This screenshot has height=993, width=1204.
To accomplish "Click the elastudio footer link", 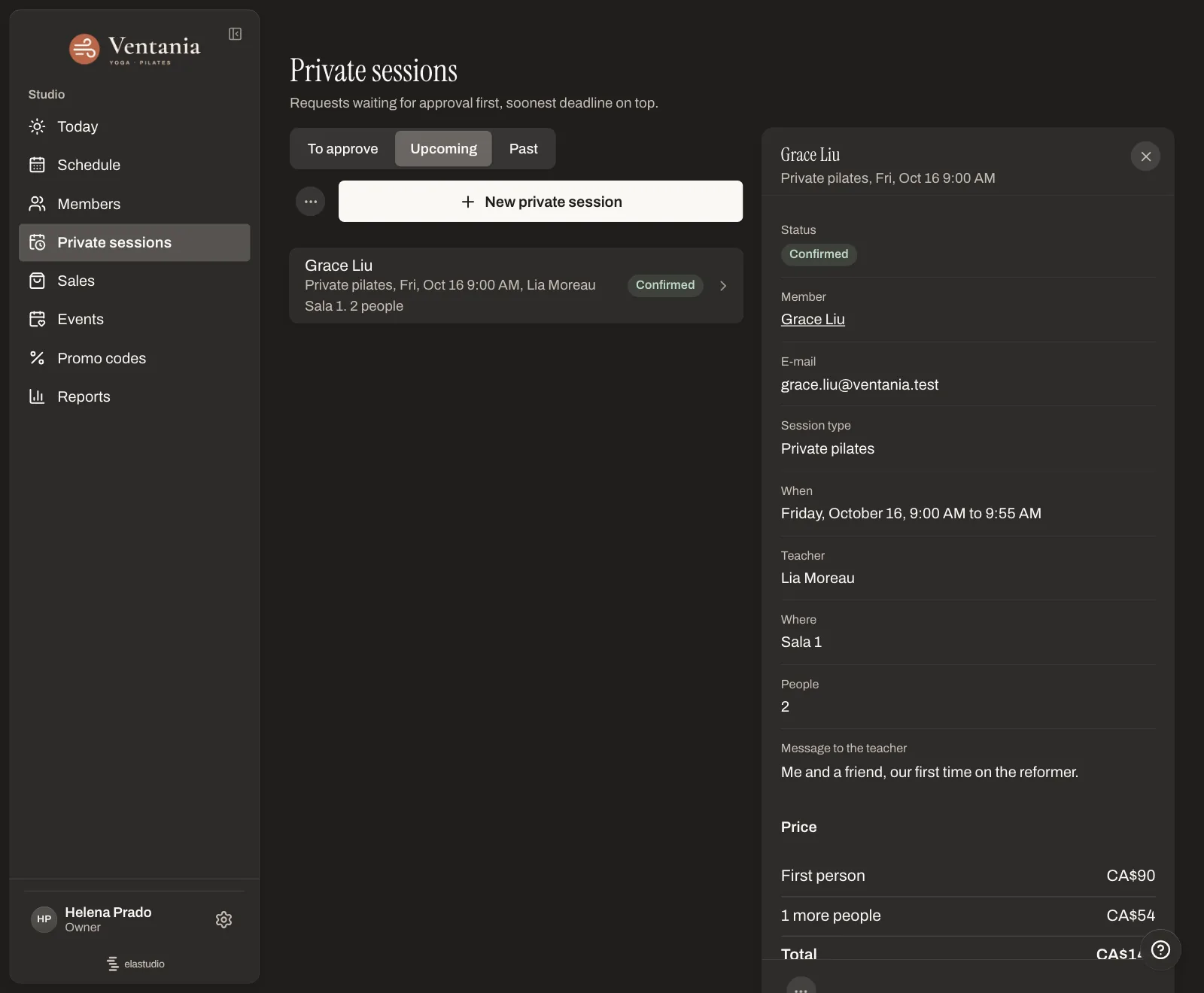I will (135, 964).
